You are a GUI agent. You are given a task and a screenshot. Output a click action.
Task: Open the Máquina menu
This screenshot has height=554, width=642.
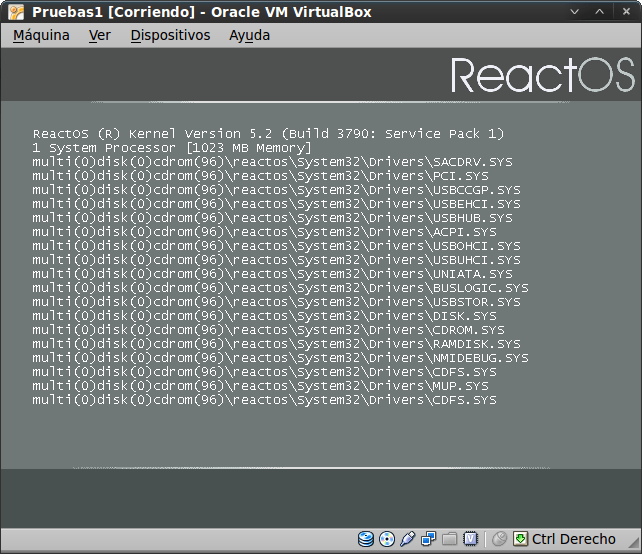pos(41,35)
